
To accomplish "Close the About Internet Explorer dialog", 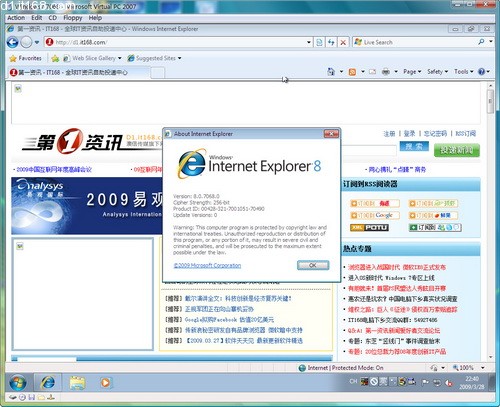I will point(331,134).
